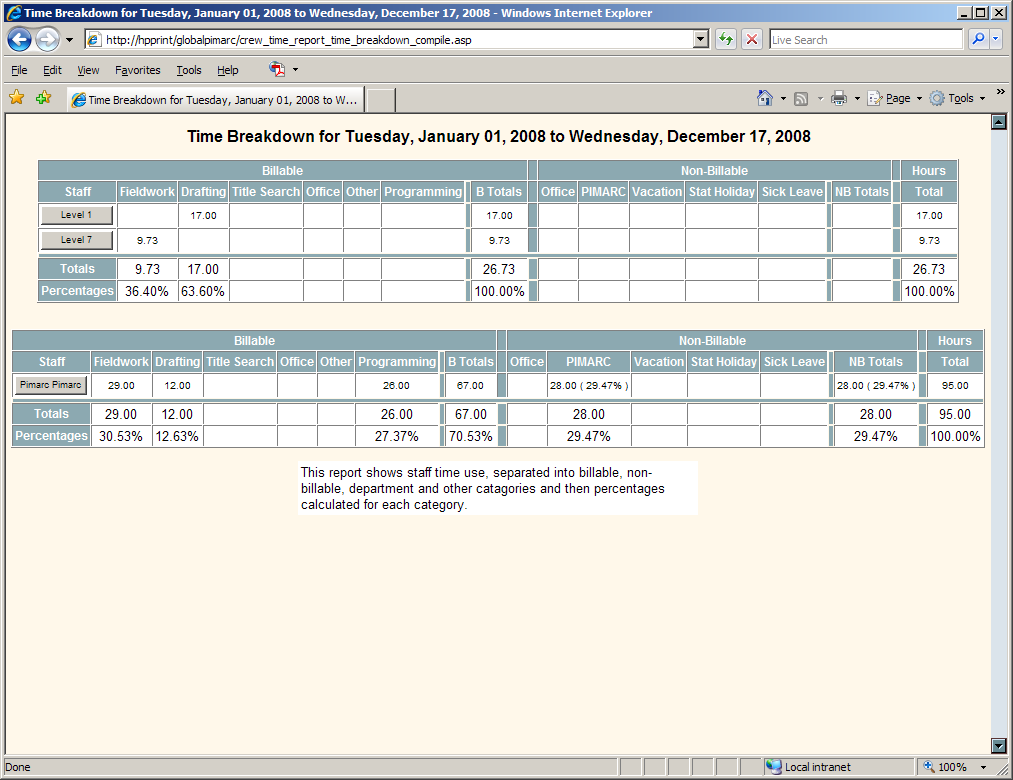The height and width of the screenshot is (780, 1013).
Task: Open the View menu
Action: [x=88, y=70]
